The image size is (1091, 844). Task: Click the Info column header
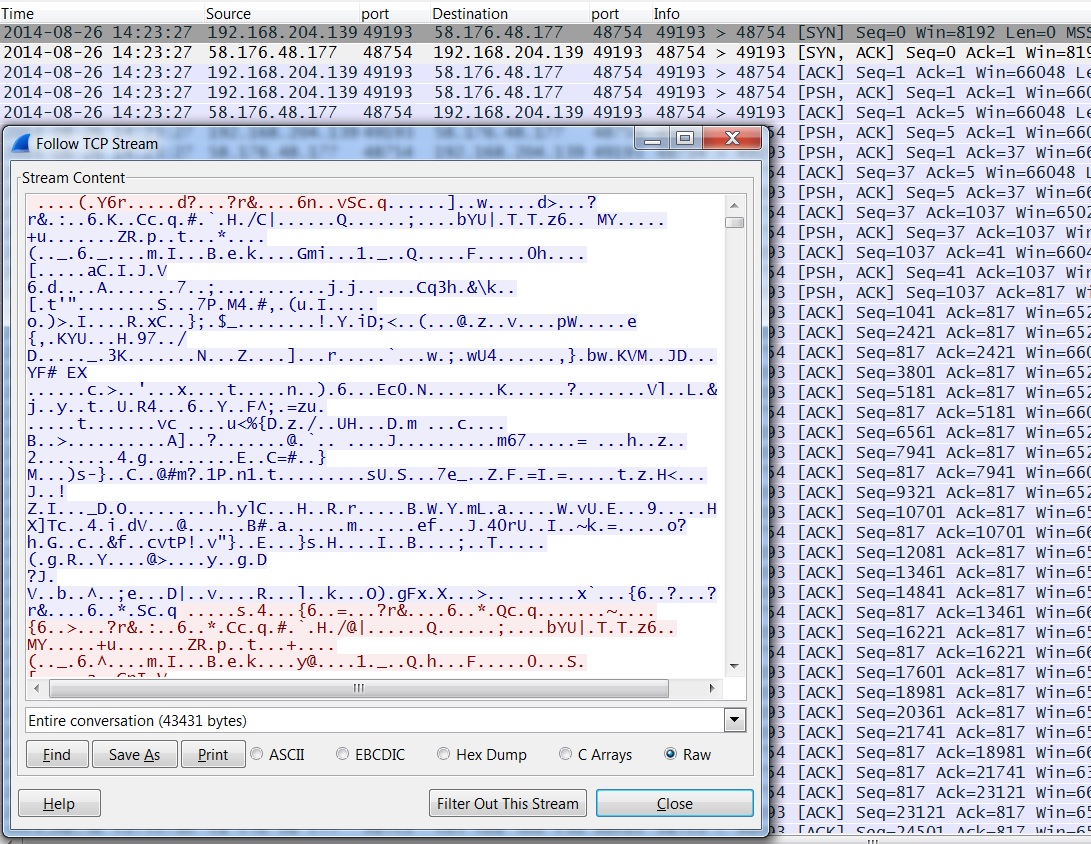(667, 14)
